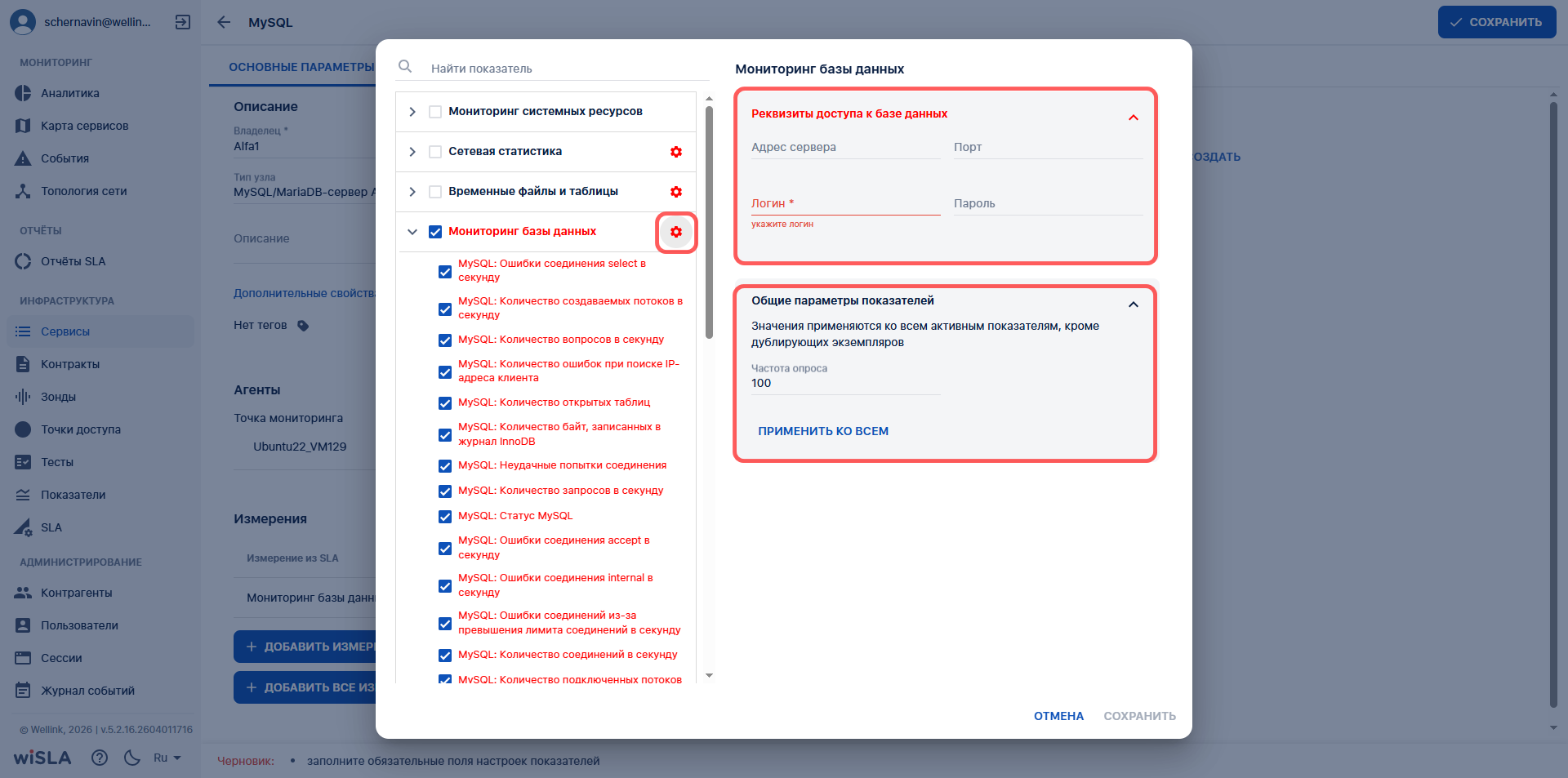This screenshot has width=1568, height=778.
Task: Click the logout icon beside the username
Action: tap(183, 22)
